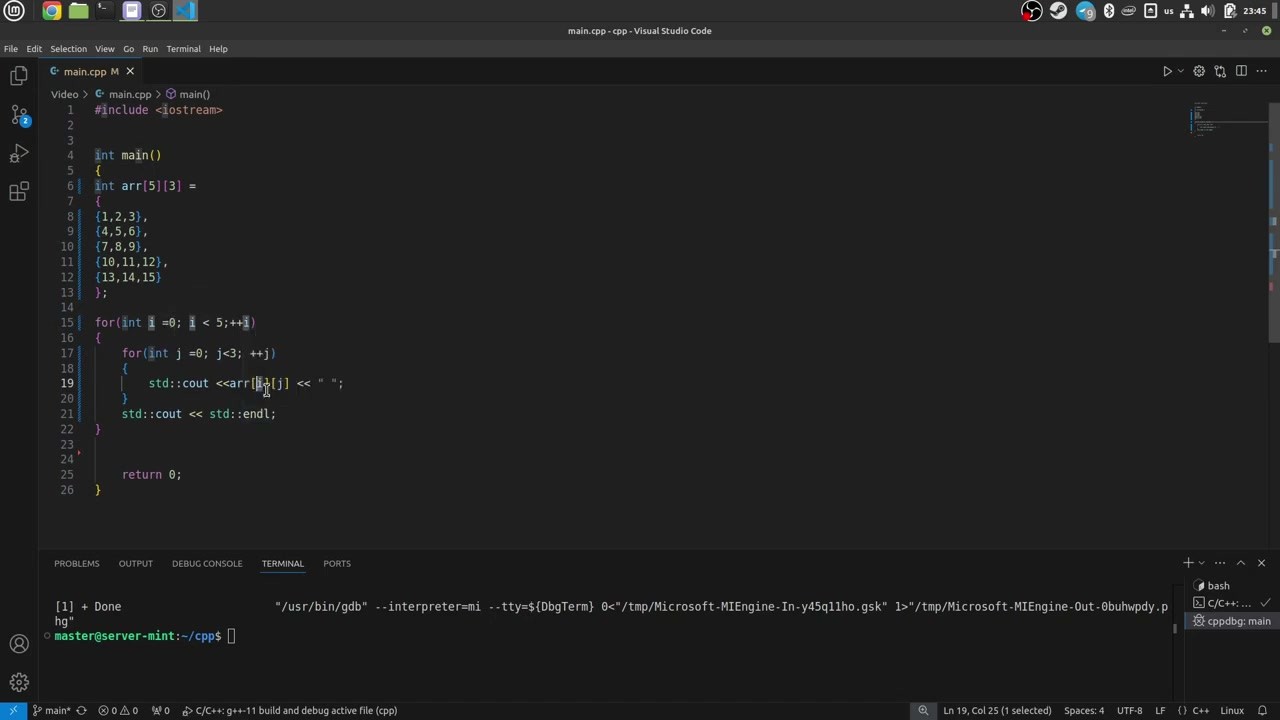Open the Terminal menu in the menu bar
Image resolution: width=1280 pixels, height=720 pixels.
pyautogui.click(x=183, y=48)
